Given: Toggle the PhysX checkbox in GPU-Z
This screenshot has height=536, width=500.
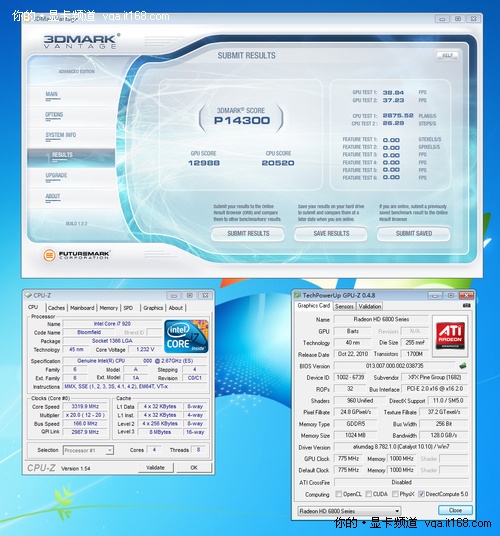Looking at the screenshot, I should 395,494.
